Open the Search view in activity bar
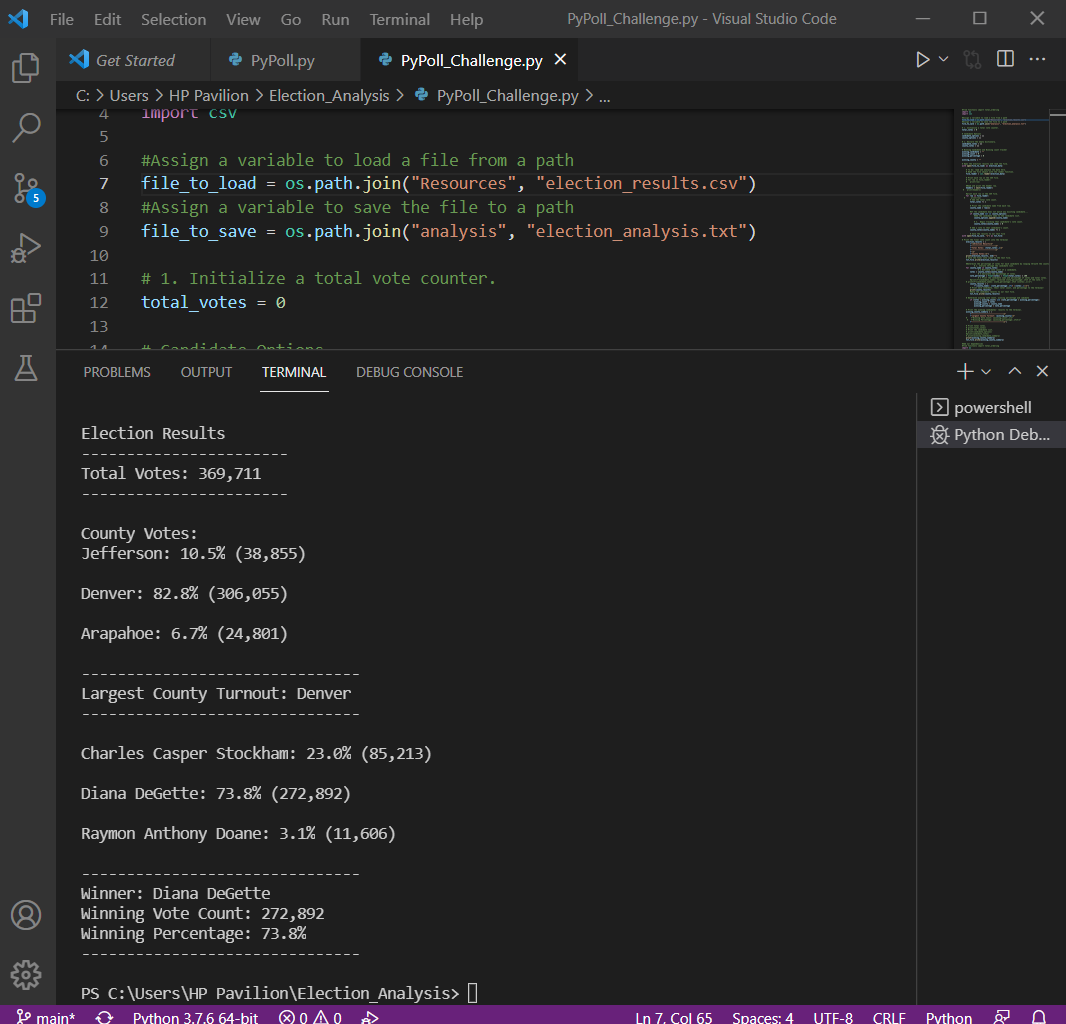Screen dimensions: 1066x1024 coord(26,127)
